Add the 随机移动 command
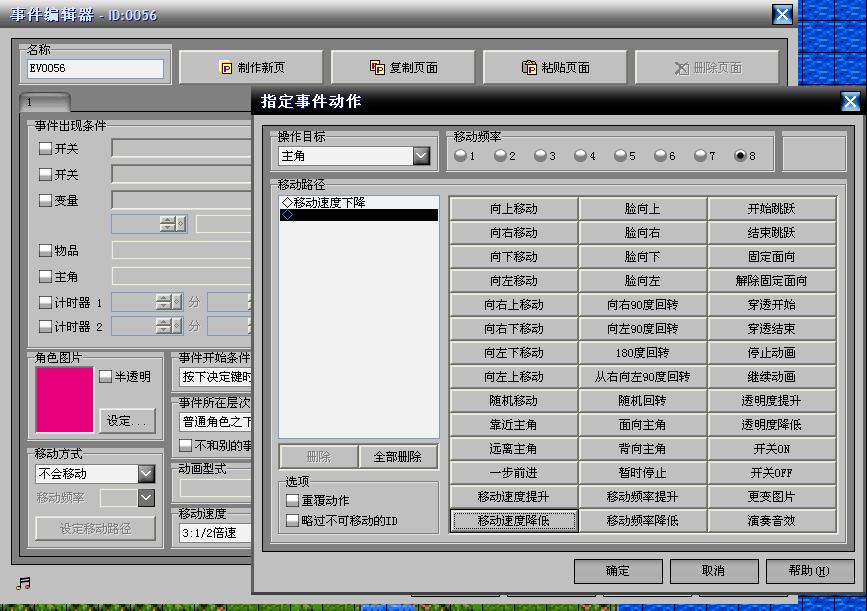 tap(514, 400)
